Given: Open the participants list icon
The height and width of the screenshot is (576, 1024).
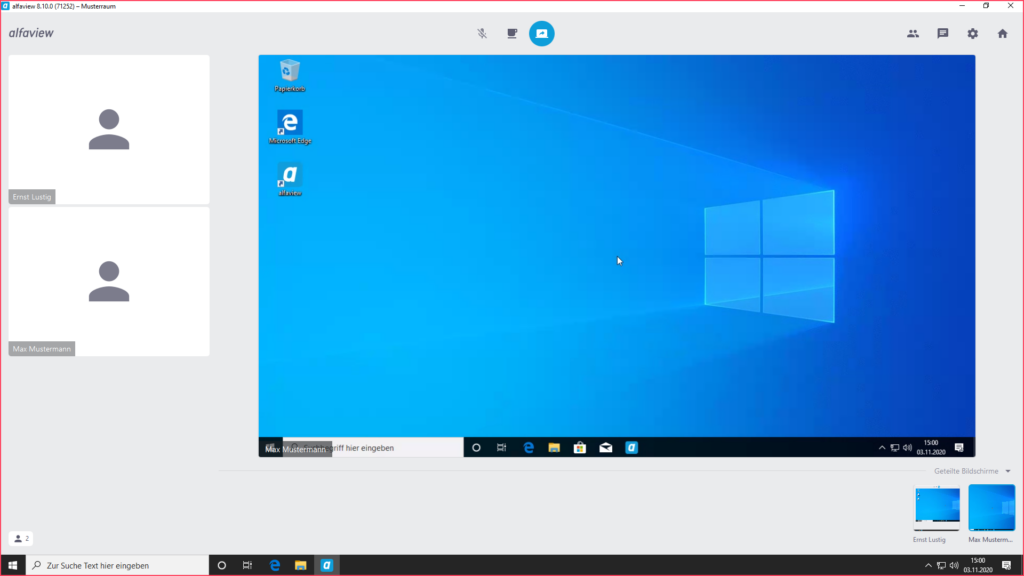Looking at the screenshot, I should click(x=911, y=33).
